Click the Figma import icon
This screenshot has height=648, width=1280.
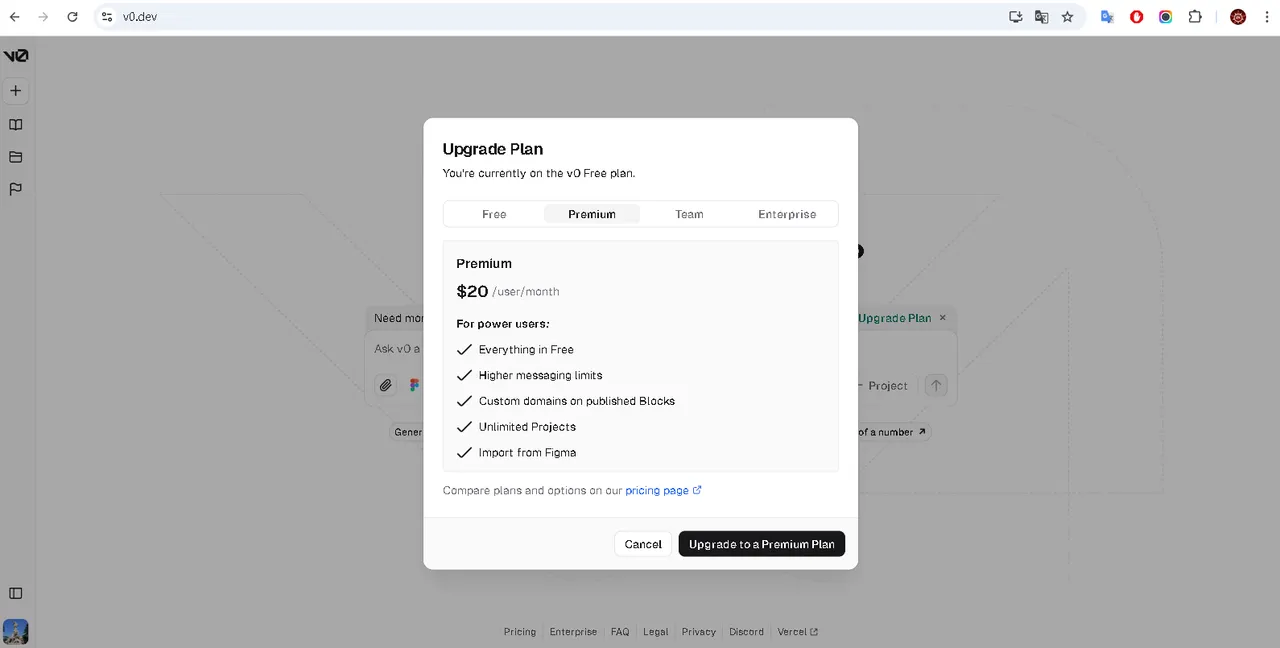pyautogui.click(x=414, y=385)
